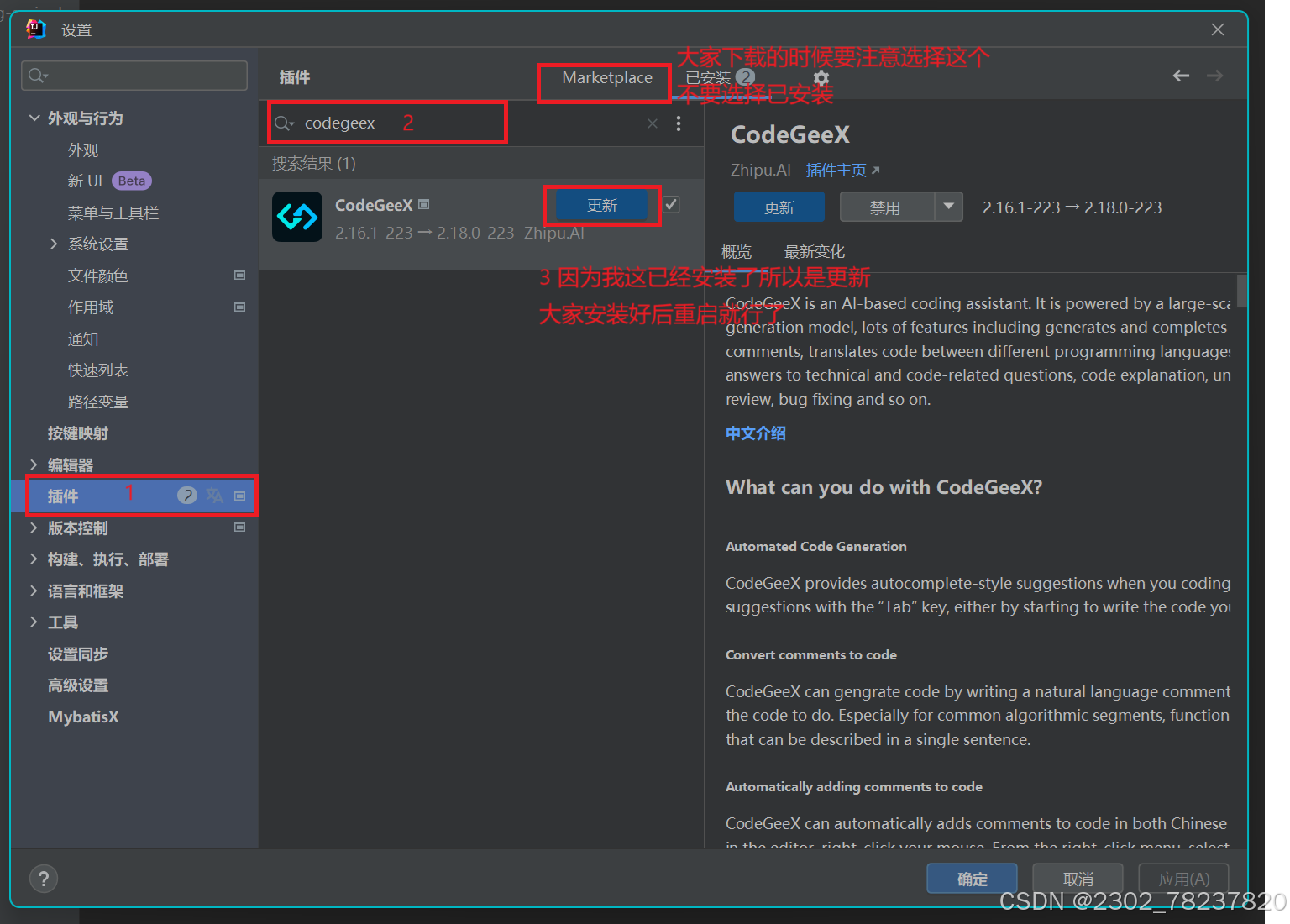Screen dimensions: 1290x924
Task: Collapse the 外观与行为 section
Action: point(34,118)
